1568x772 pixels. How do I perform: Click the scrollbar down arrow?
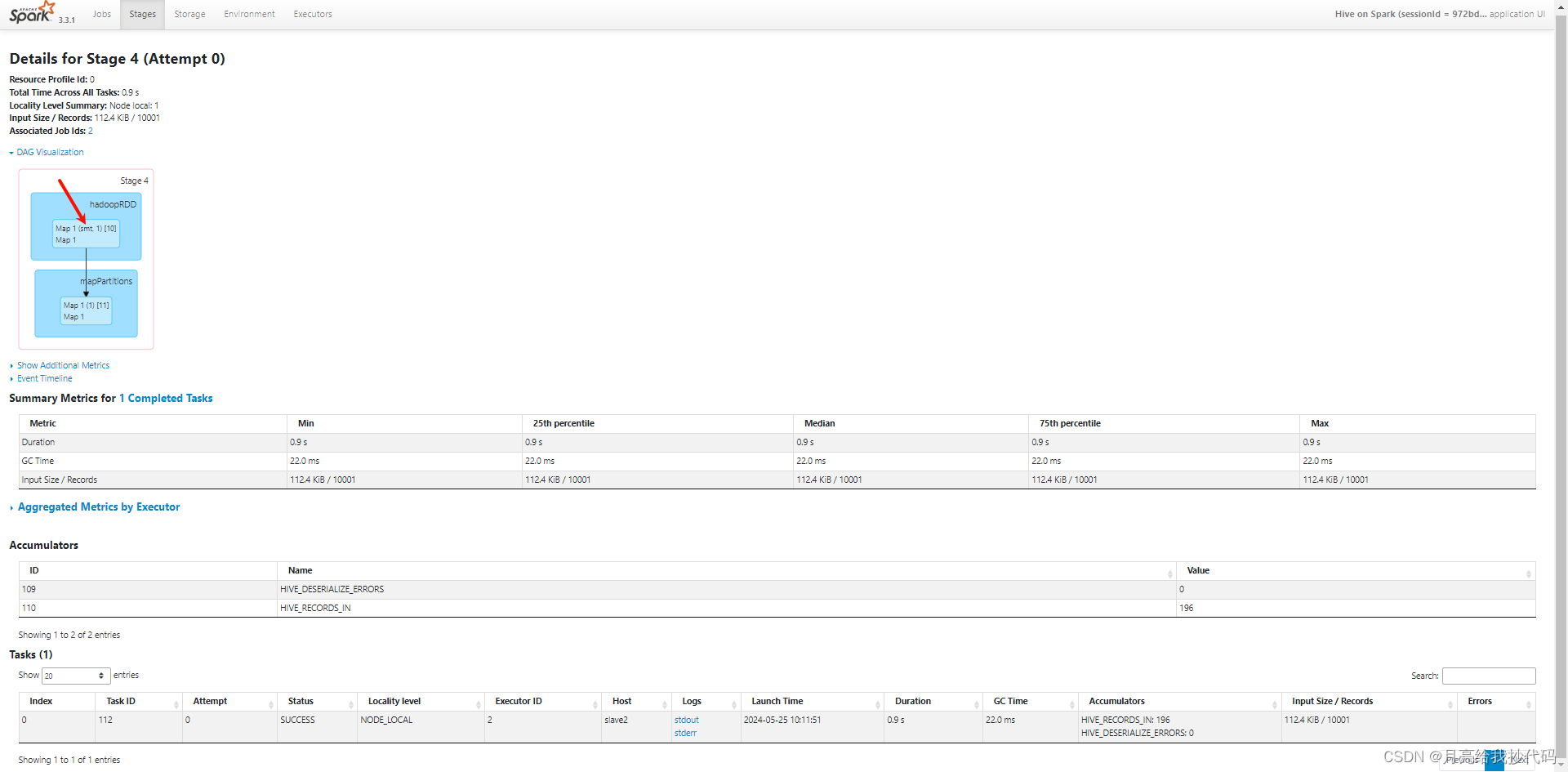pos(1561,765)
